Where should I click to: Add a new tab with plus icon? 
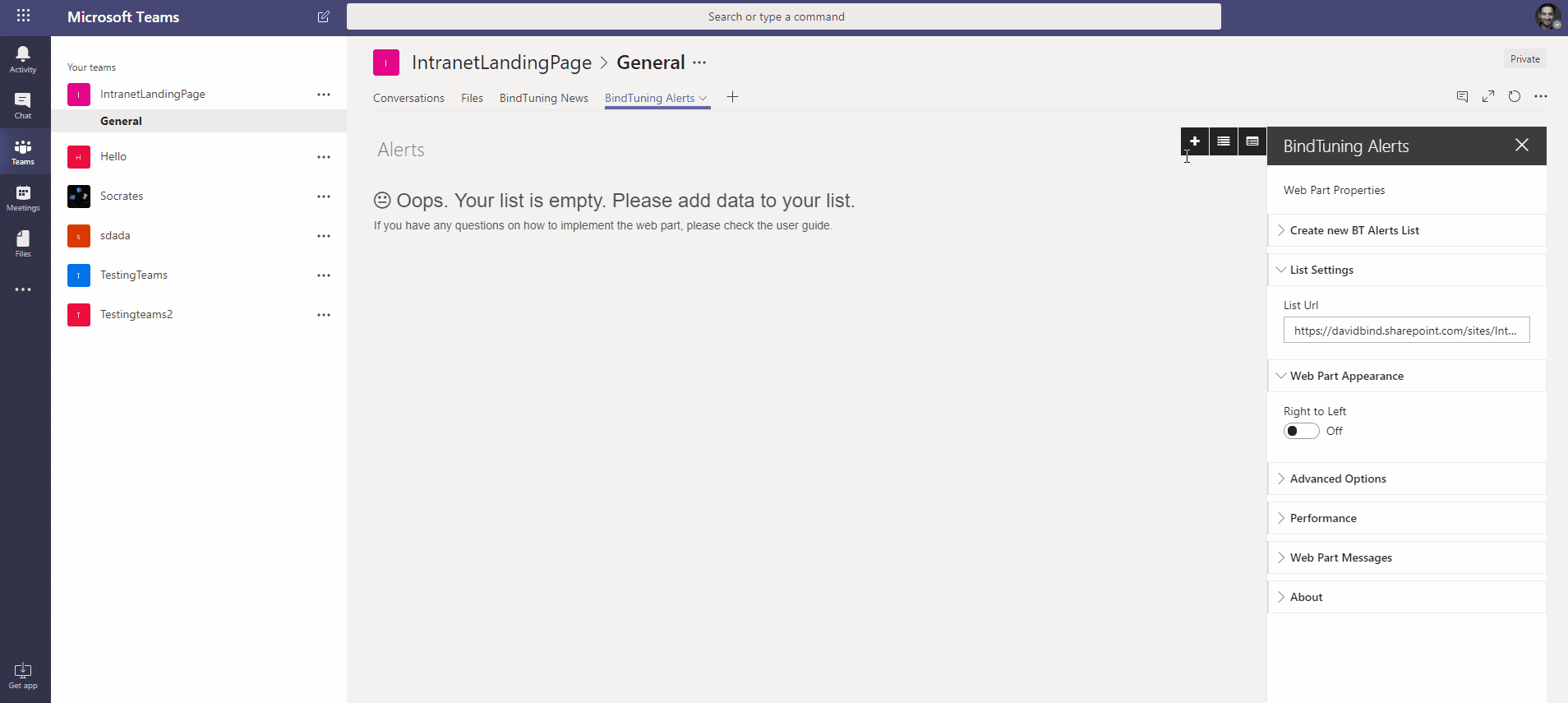click(x=732, y=97)
